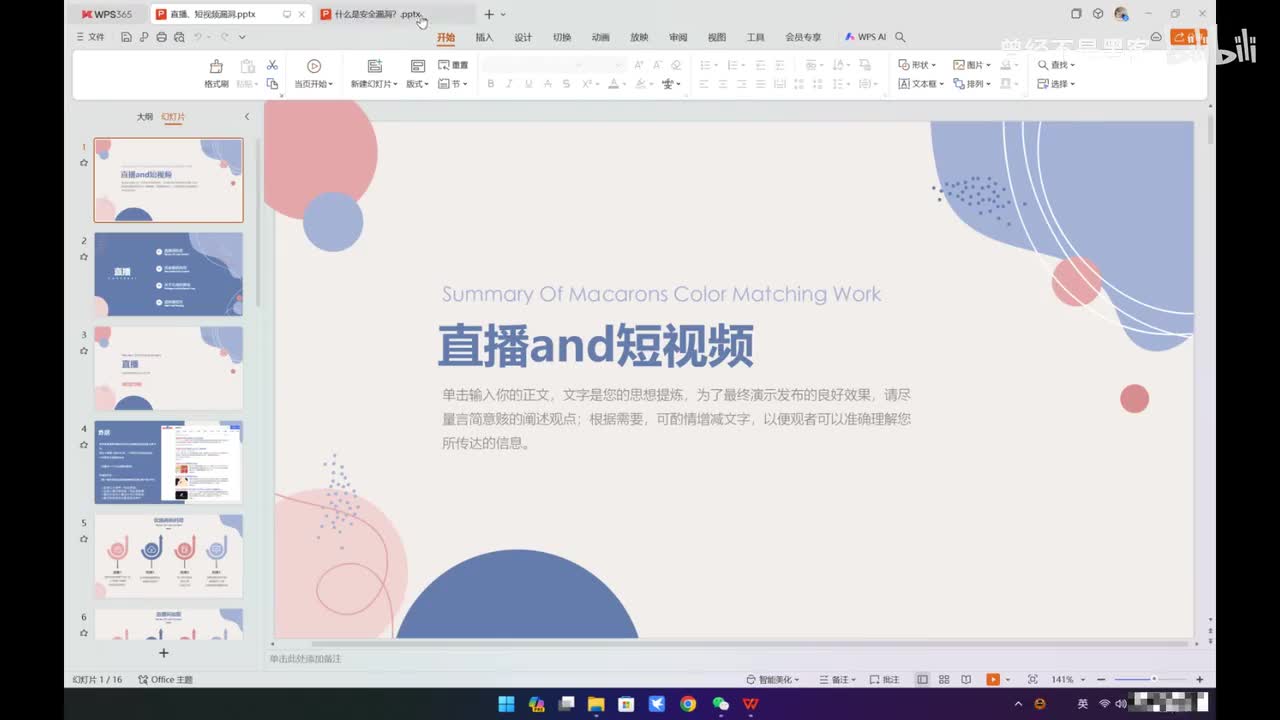Open the Smart Beautify (智能美化) dropdown
Image resolution: width=1280 pixels, height=720 pixels.
(773, 679)
